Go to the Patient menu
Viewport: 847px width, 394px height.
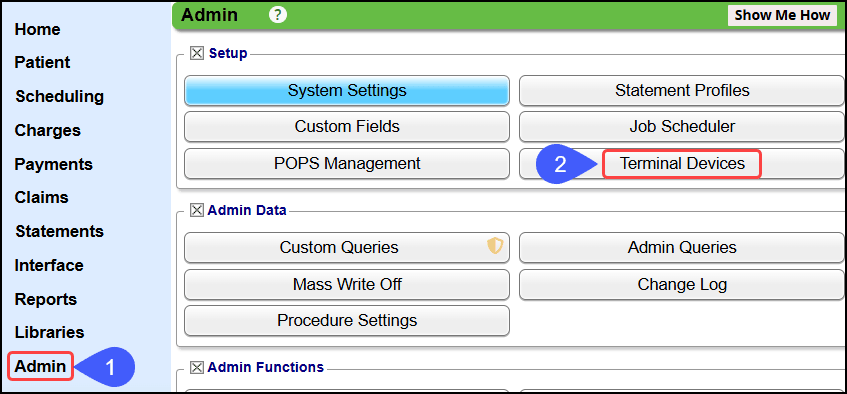(x=42, y=62)
